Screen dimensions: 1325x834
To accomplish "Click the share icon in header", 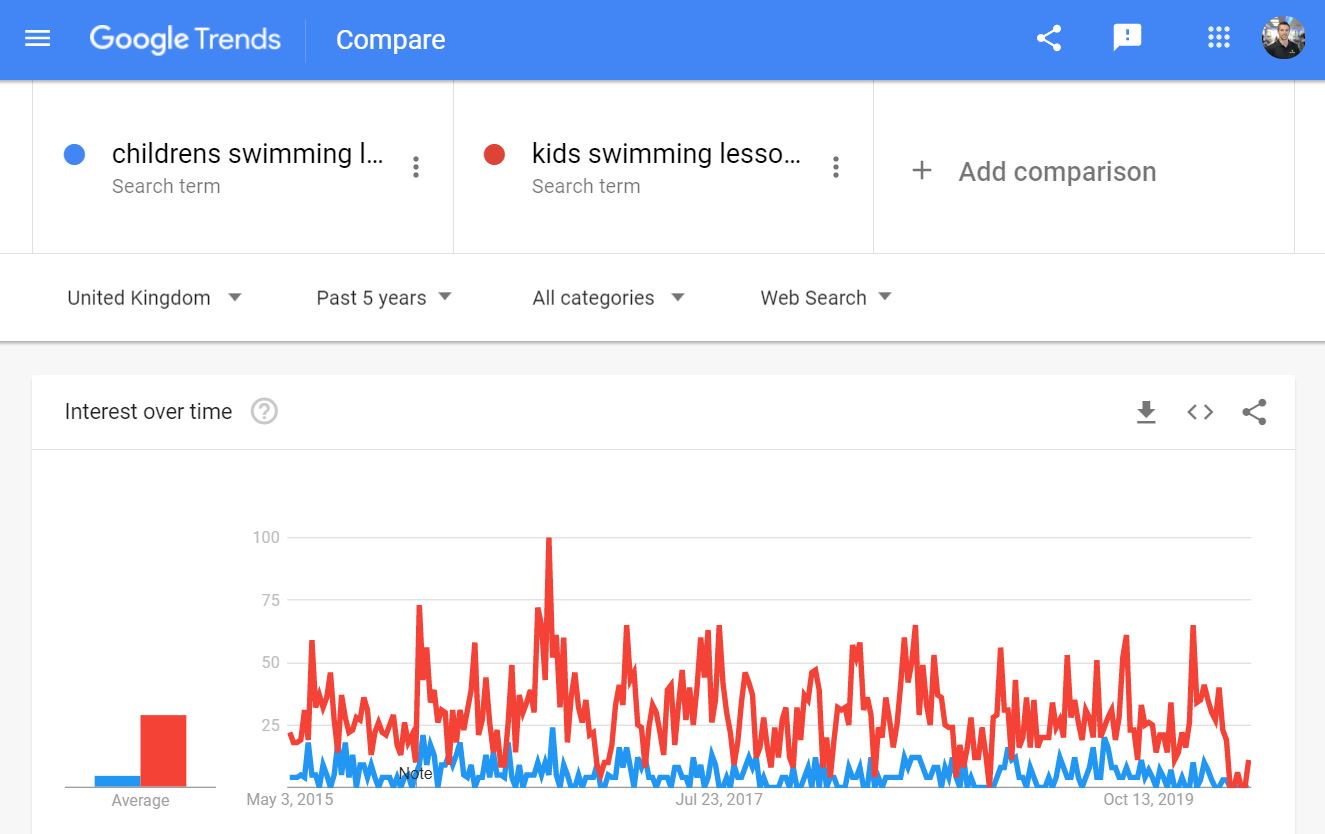I will point(1048,39).
